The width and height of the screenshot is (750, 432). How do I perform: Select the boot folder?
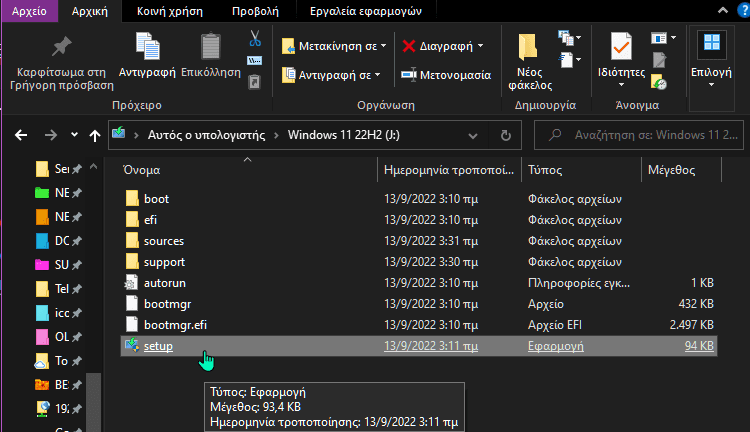point(419,199)
